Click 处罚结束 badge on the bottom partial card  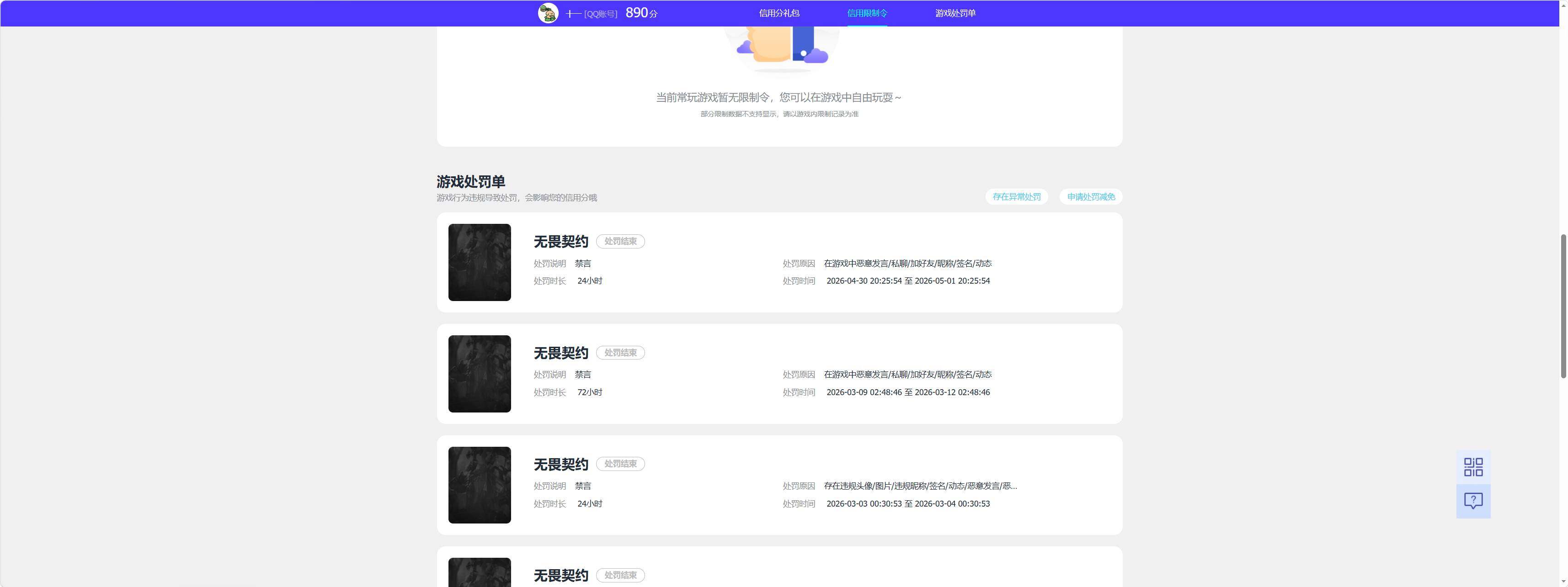coord(620,575)
